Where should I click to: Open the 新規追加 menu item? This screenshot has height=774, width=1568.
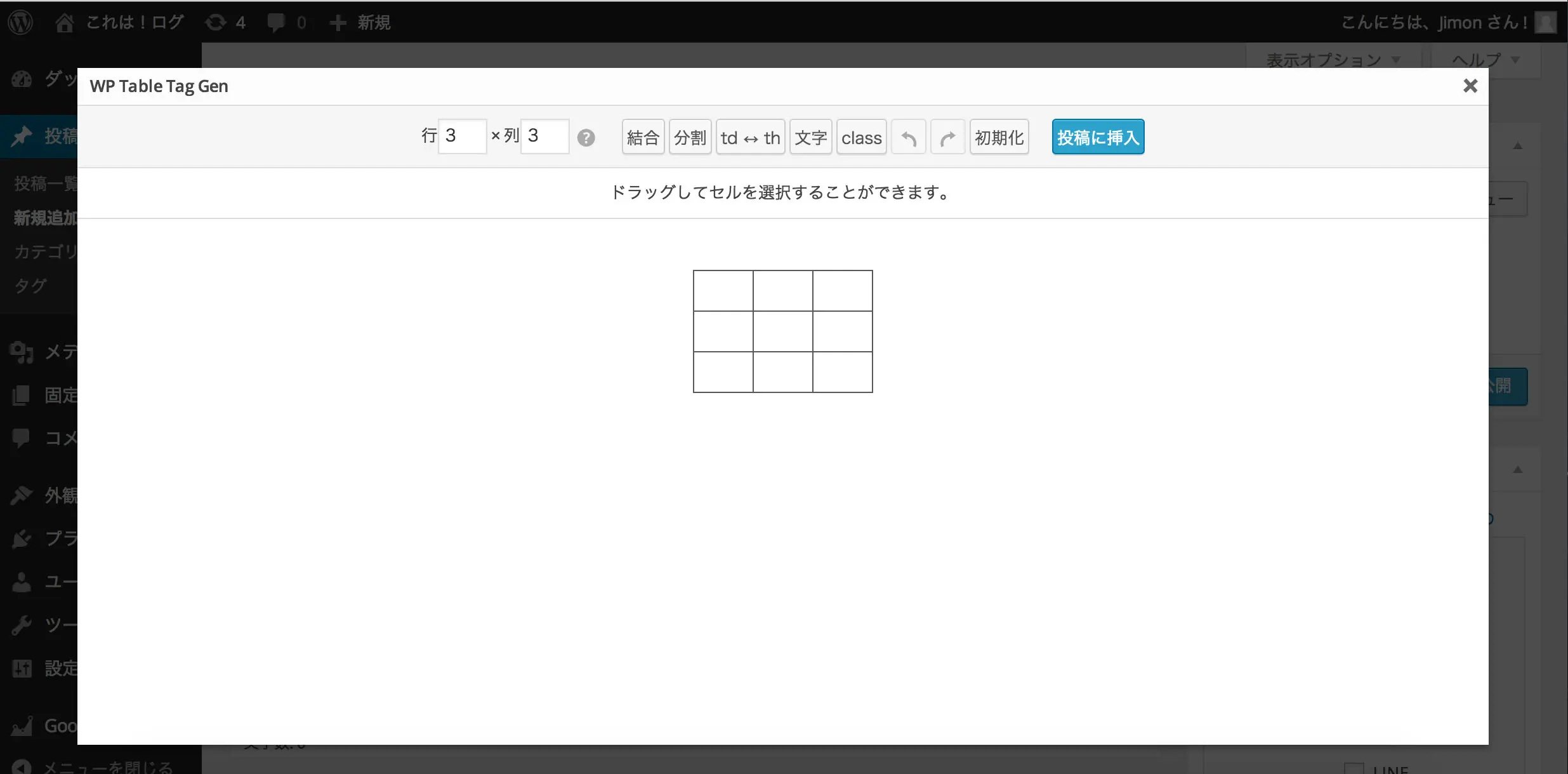tap(44, 218)
